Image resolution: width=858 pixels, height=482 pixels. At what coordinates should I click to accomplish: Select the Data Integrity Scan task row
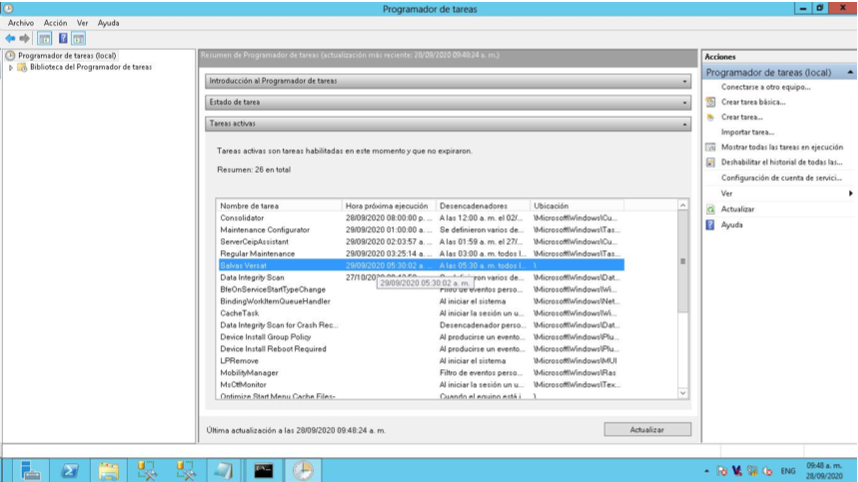pyautogui.click(x=420, y=277)
